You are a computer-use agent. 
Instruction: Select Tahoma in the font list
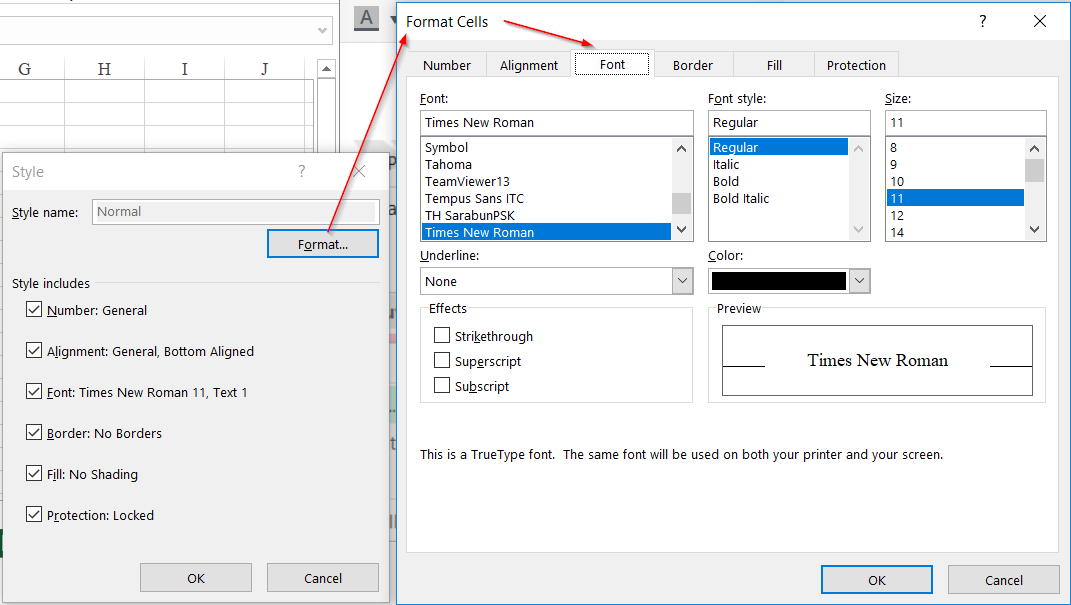(x=546, y=165)
